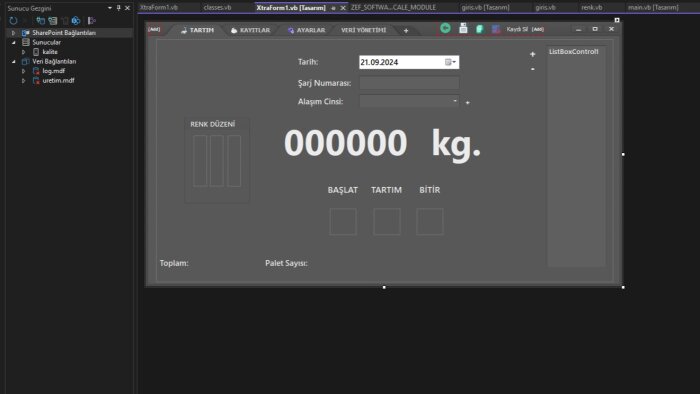Select VERİ YÖNETİMİ tab
The height and width of the screenshot is (394, 700).
click(363, 30)
